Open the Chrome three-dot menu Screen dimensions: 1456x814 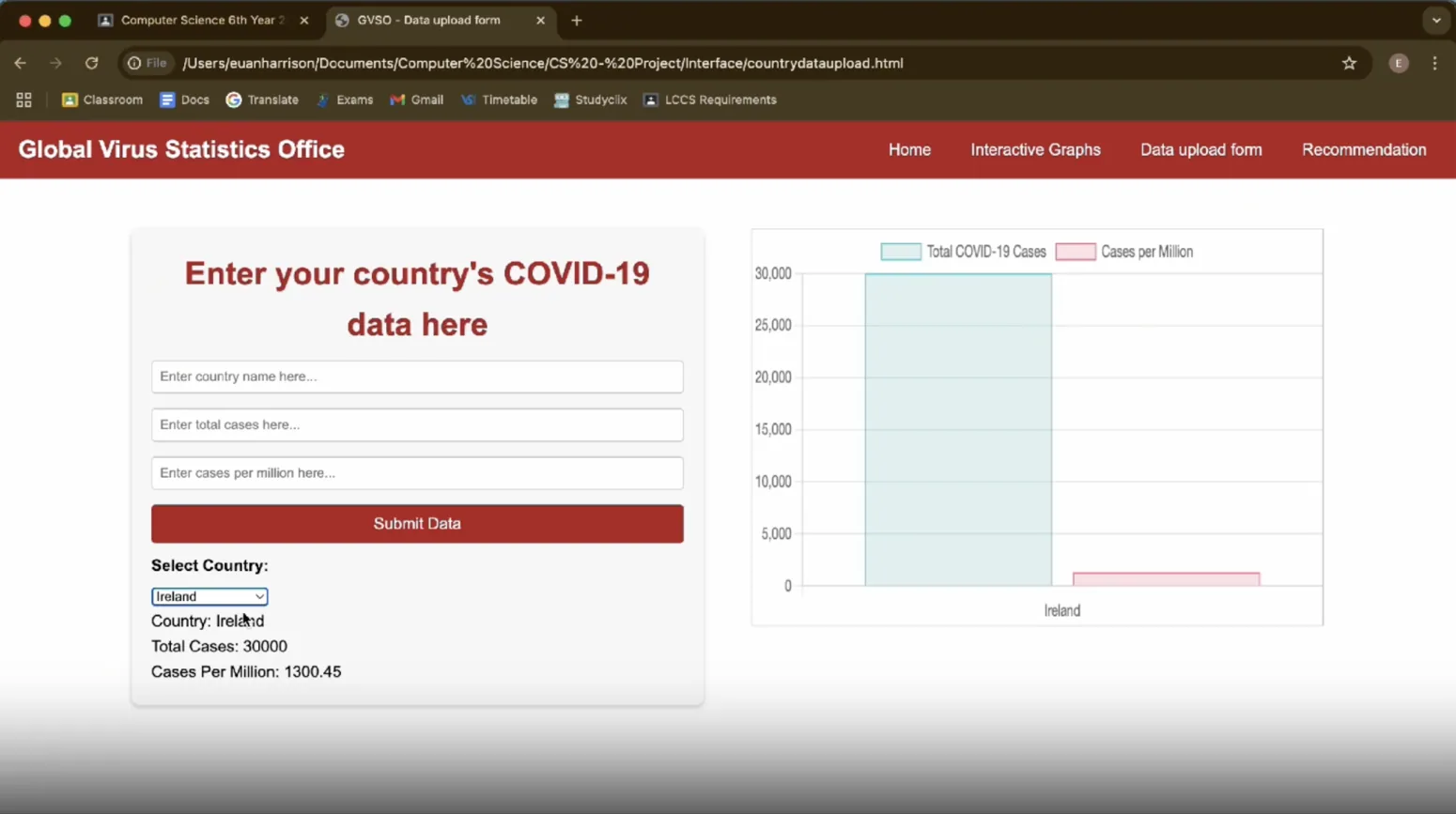coord(1434,63)
